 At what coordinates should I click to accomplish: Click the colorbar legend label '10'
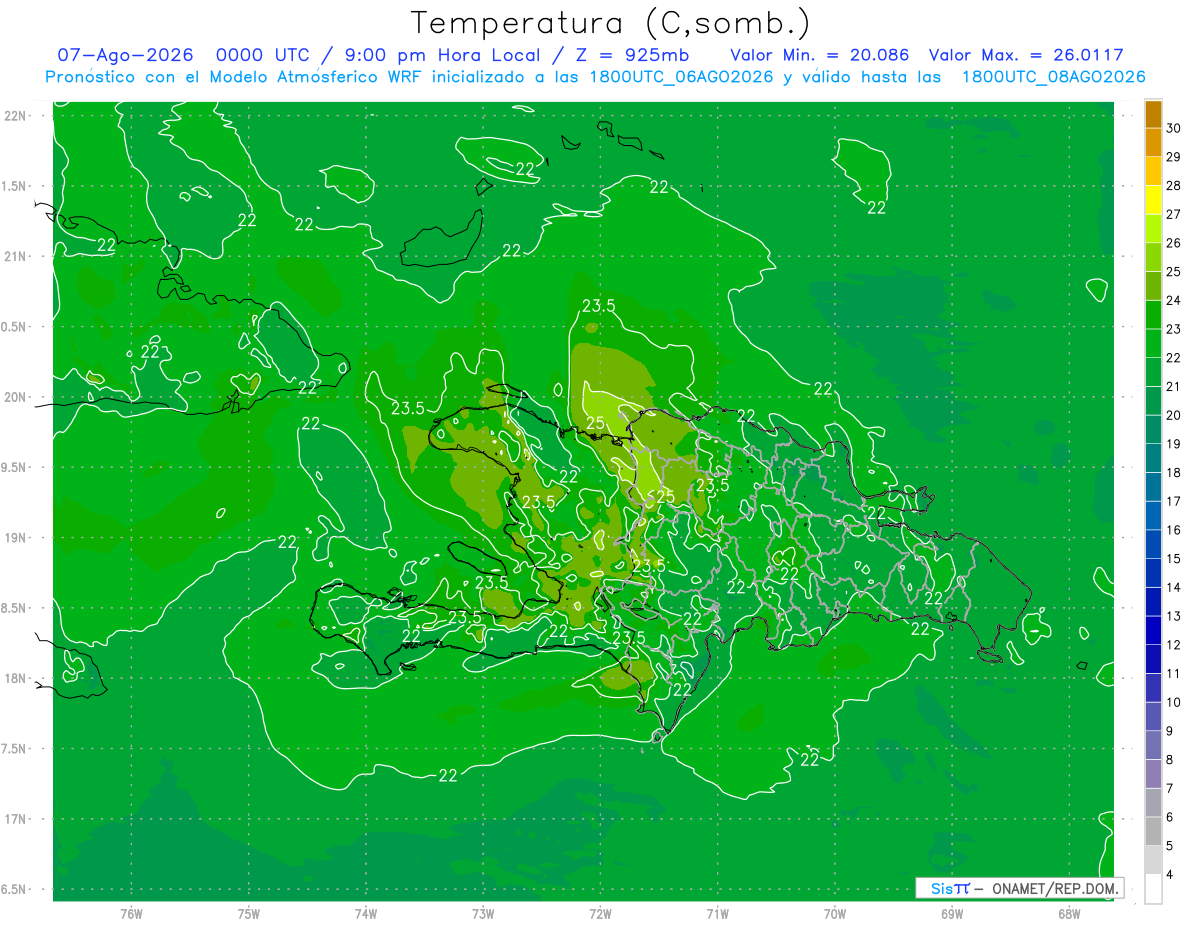coord(1174,702)
